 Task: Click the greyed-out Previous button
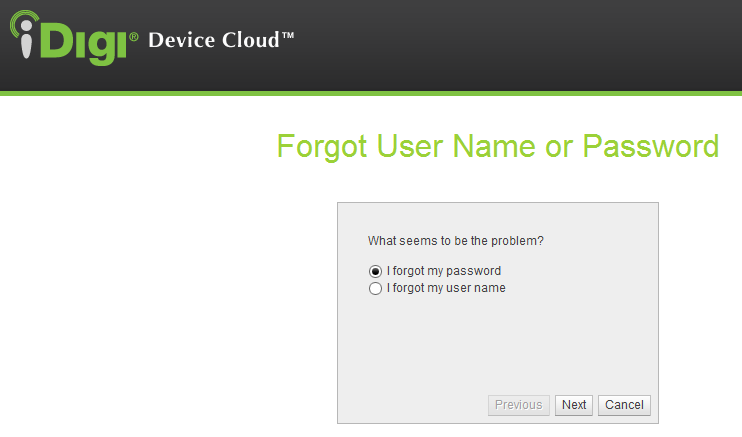[518, 405]
